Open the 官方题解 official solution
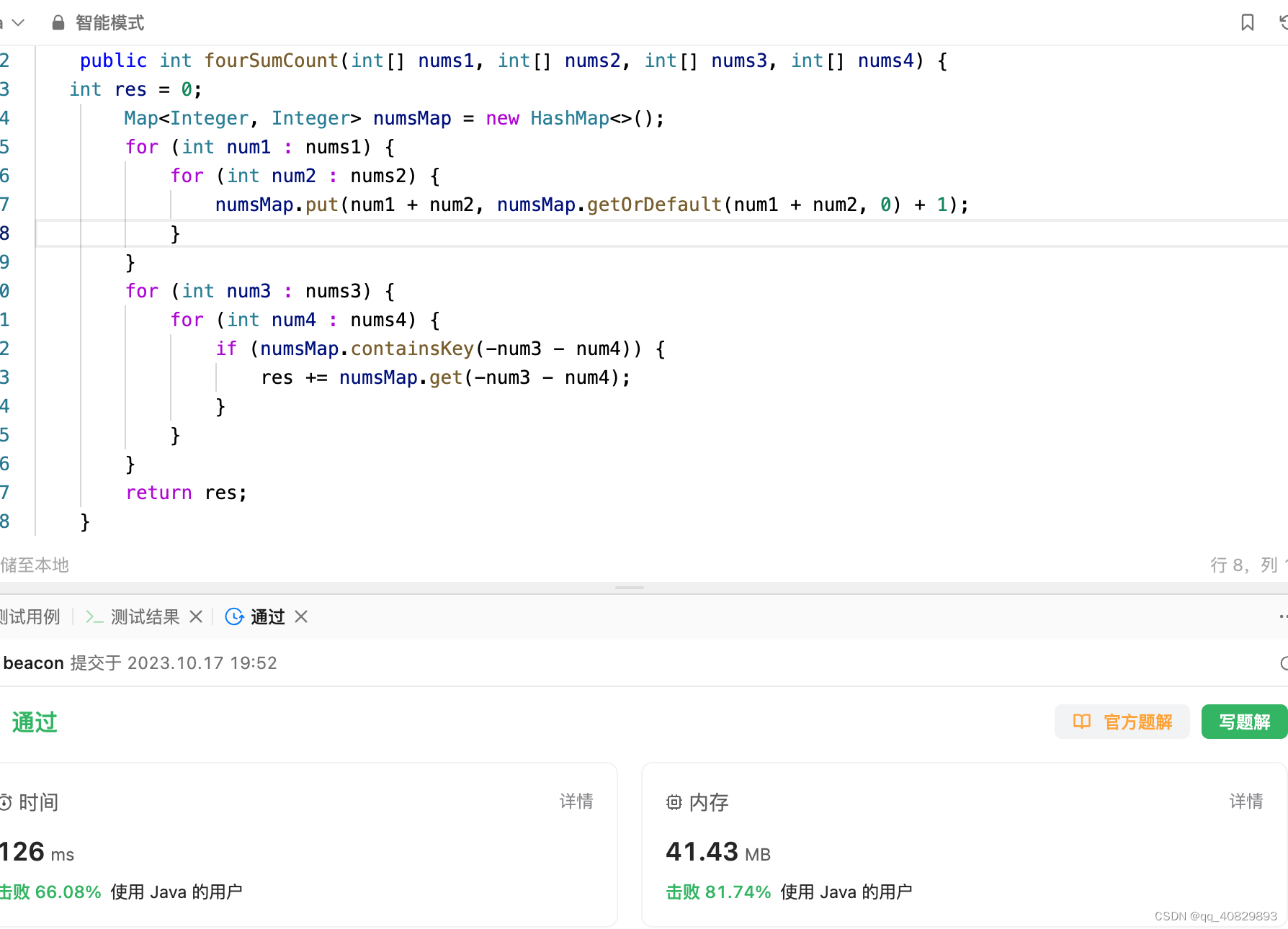This screenshot has width=1288, height=929. (1122, 722)
